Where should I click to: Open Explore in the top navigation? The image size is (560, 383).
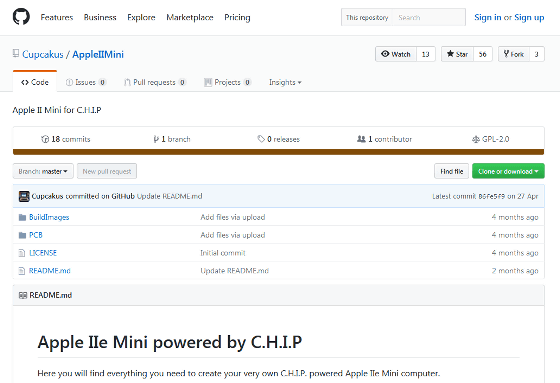click(141, 17)
